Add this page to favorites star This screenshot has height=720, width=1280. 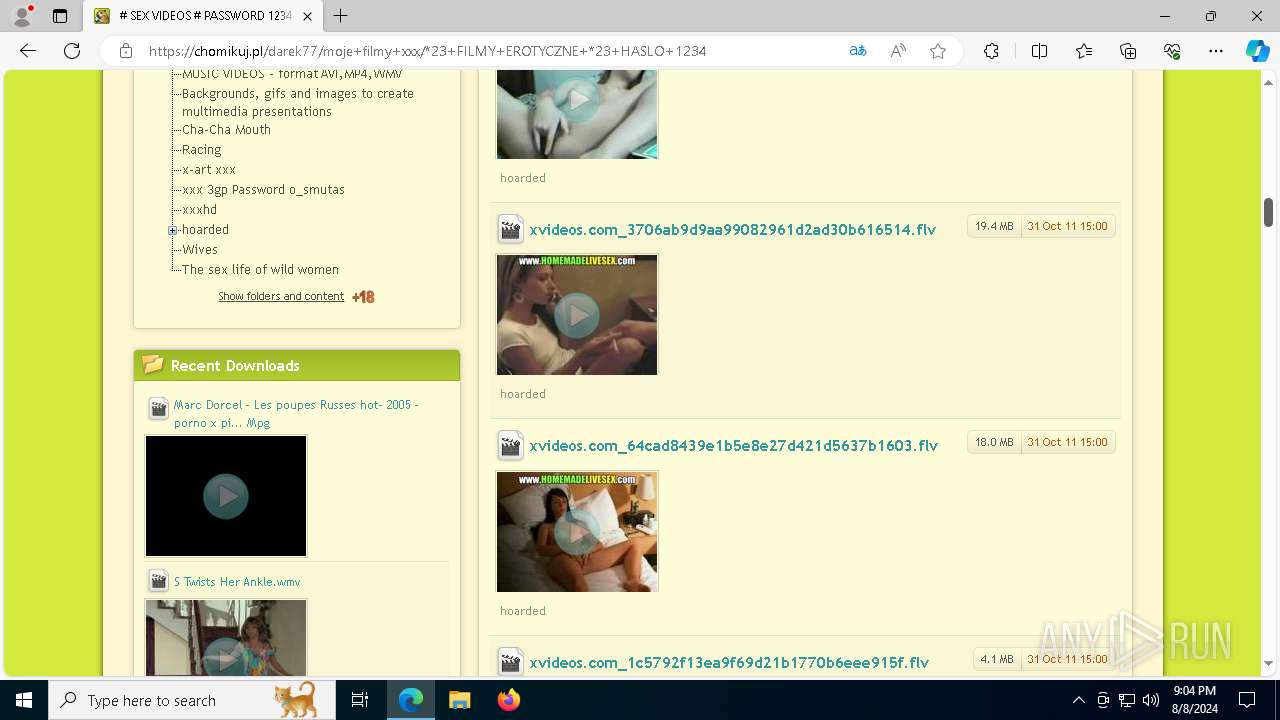pyautogui.click(x=938, y=51)
